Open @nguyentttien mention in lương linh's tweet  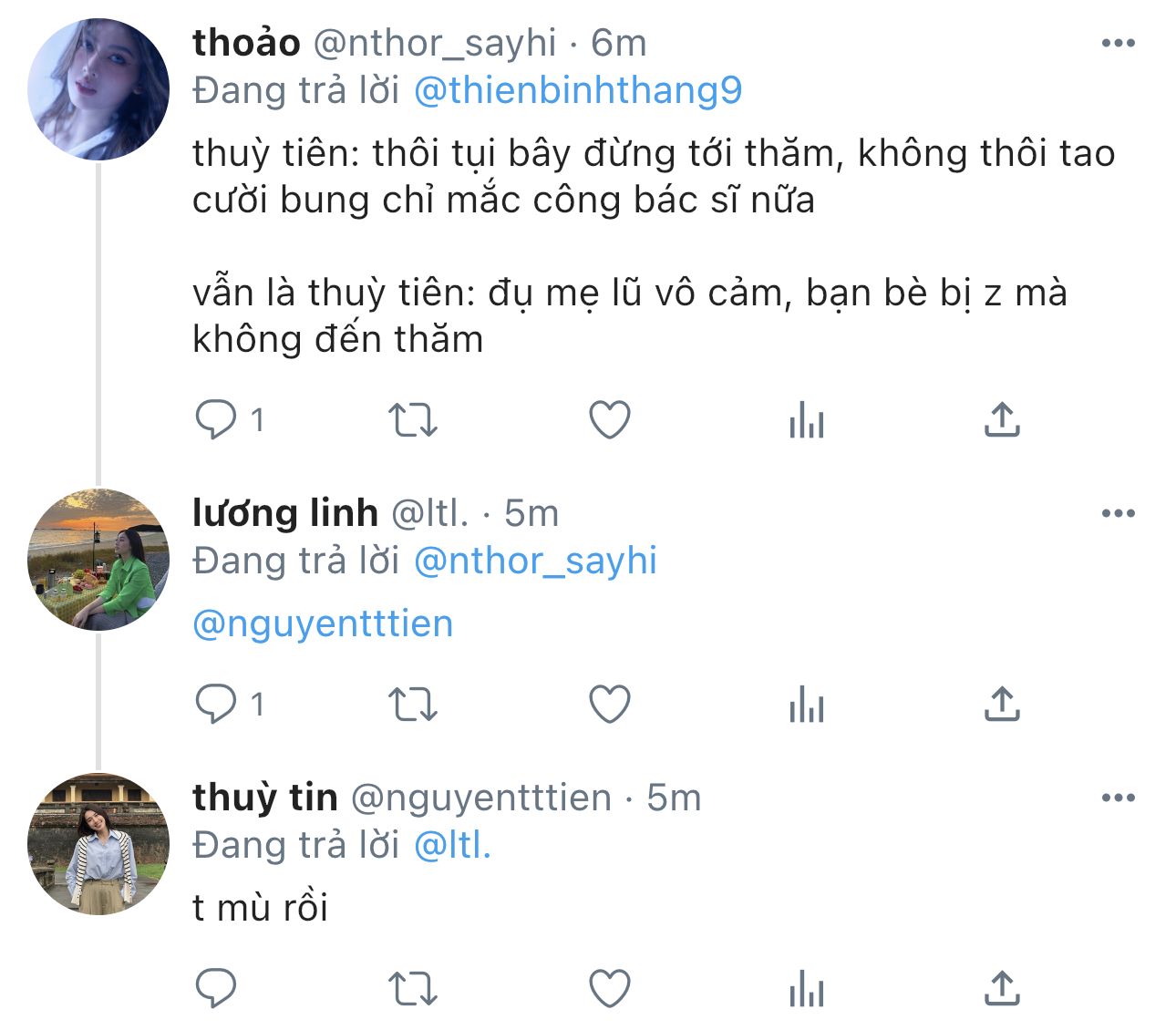pos(323,624)
